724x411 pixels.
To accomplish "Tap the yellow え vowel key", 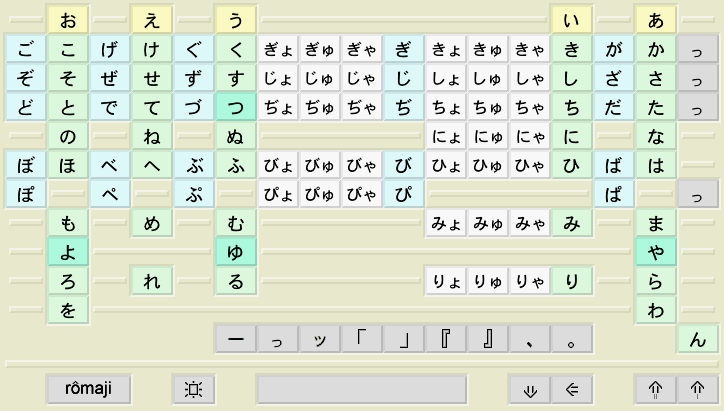I will point(151,20).
